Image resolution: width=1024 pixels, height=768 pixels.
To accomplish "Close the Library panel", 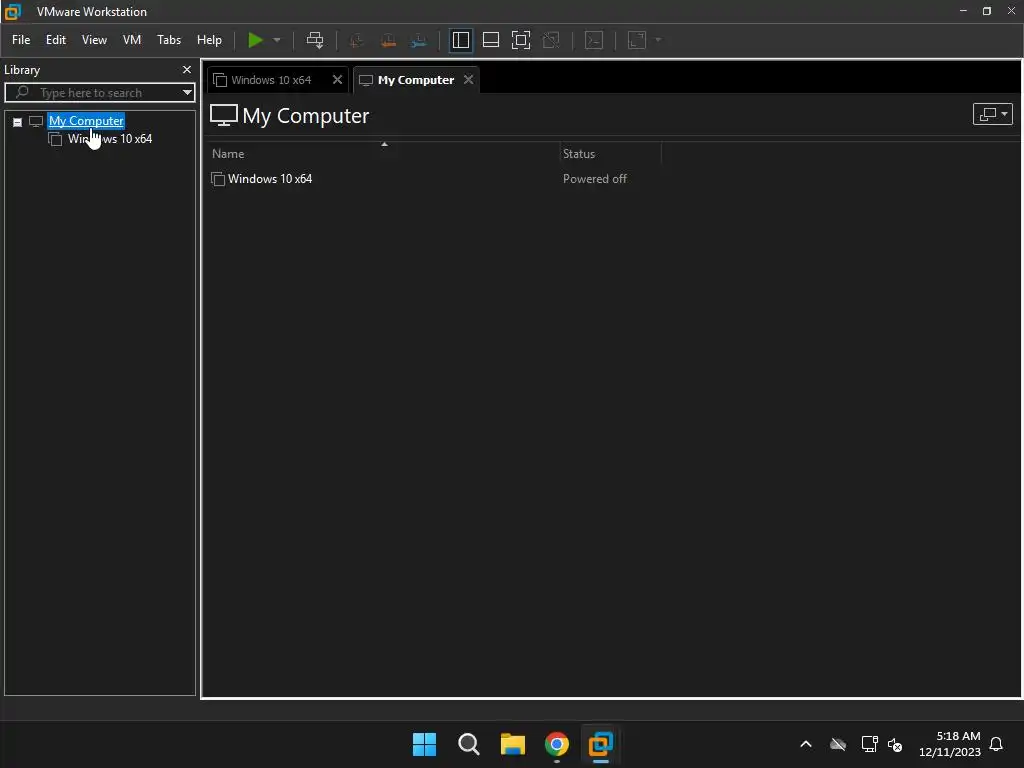I will point(187,69).
